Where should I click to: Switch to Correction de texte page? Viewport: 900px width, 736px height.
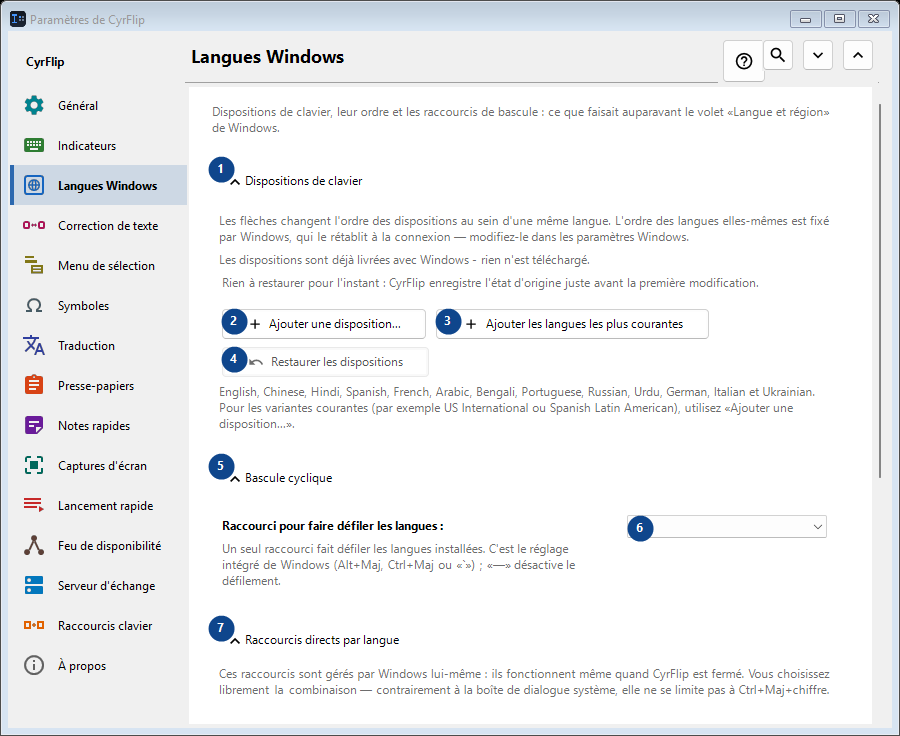99,226
